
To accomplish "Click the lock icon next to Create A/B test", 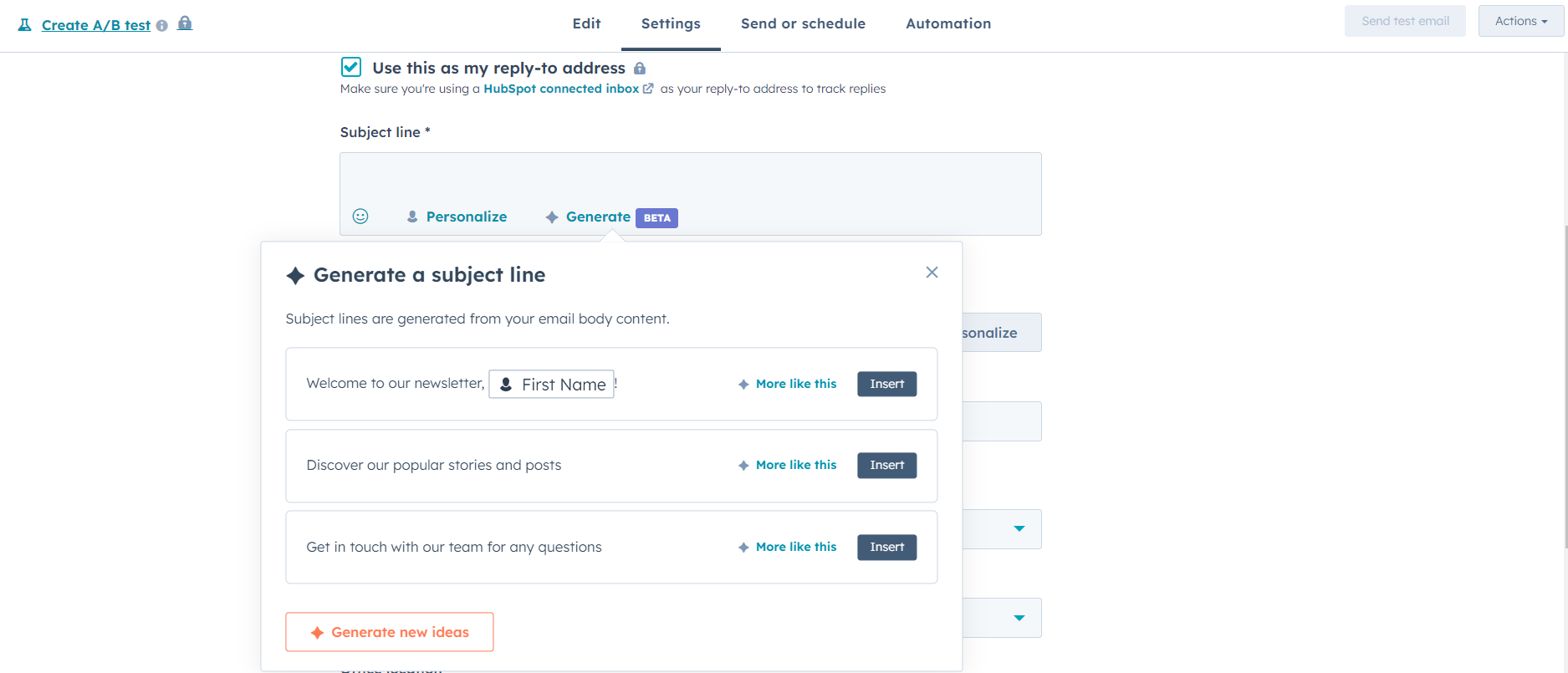I will coord(184,23).
